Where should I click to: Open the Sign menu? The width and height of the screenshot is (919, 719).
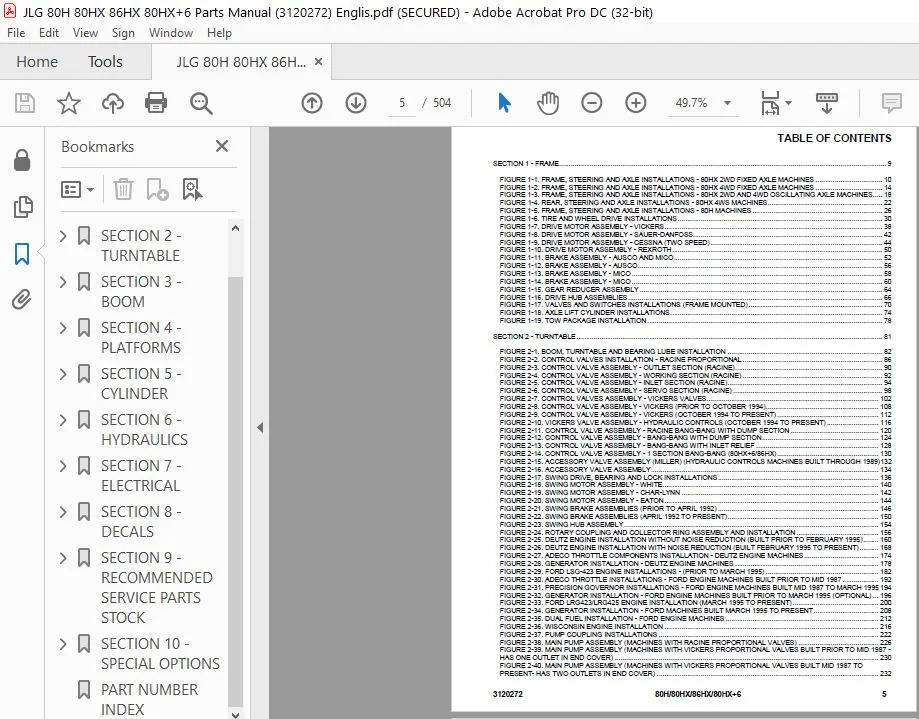tap(123, 33)
